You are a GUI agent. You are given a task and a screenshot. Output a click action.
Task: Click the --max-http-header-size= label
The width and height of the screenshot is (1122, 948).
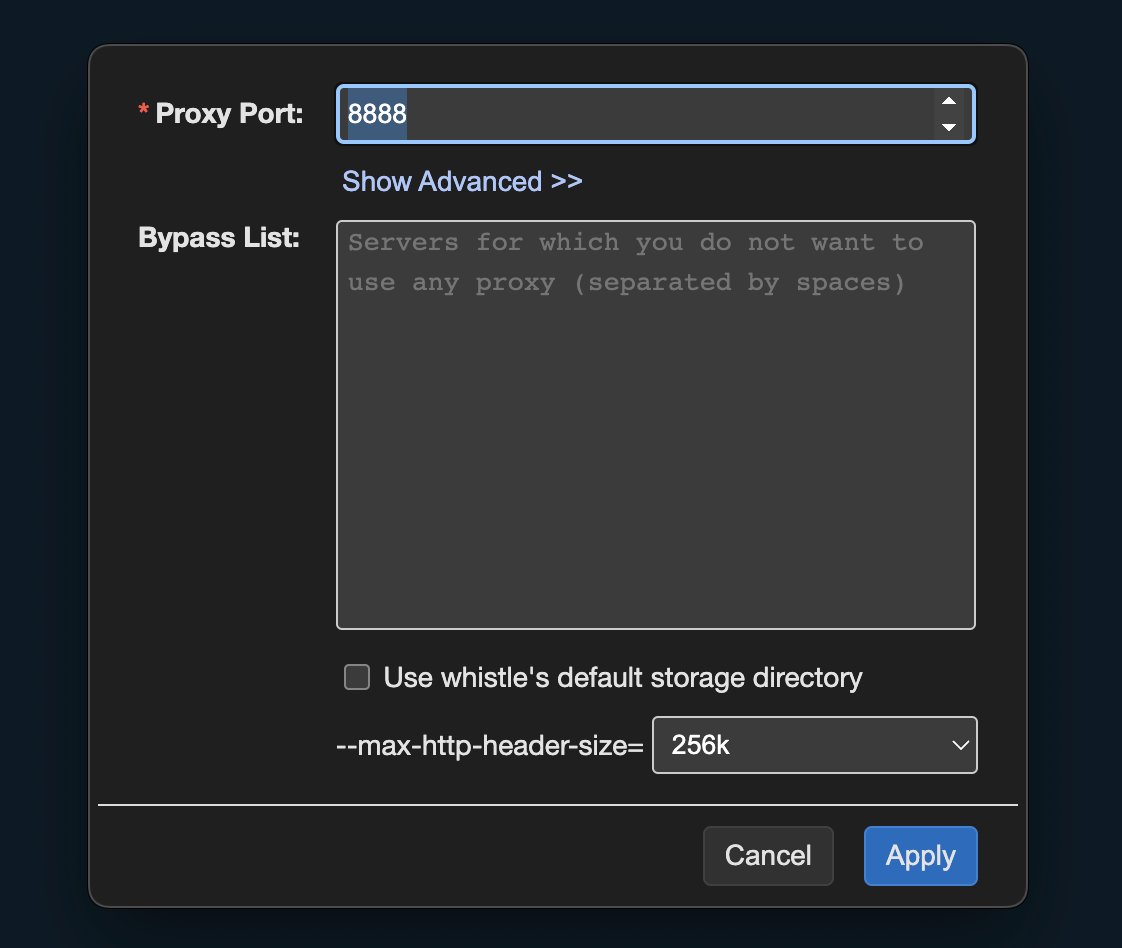tap(490, 746)
